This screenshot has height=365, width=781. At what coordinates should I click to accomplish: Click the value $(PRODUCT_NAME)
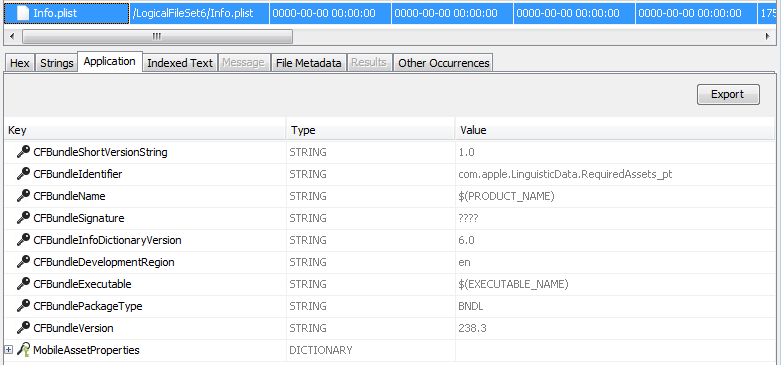point(506,196)
